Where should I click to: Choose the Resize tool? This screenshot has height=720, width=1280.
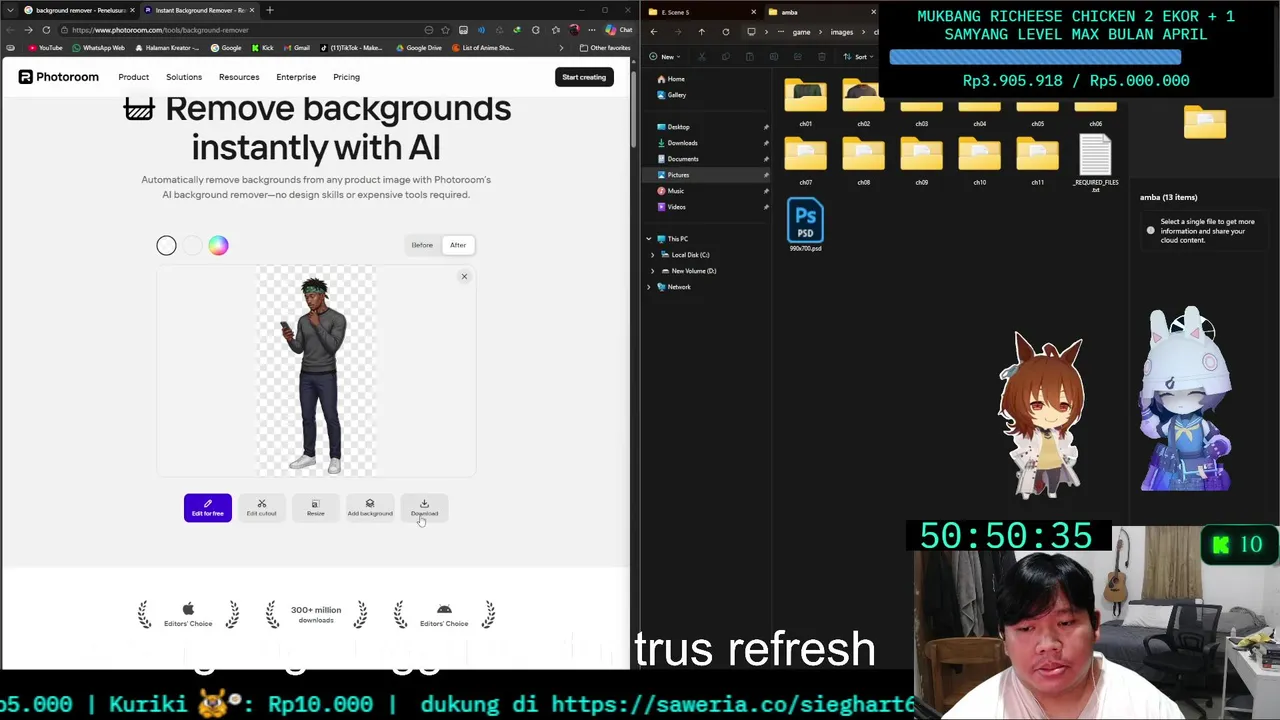pos(315,508)
